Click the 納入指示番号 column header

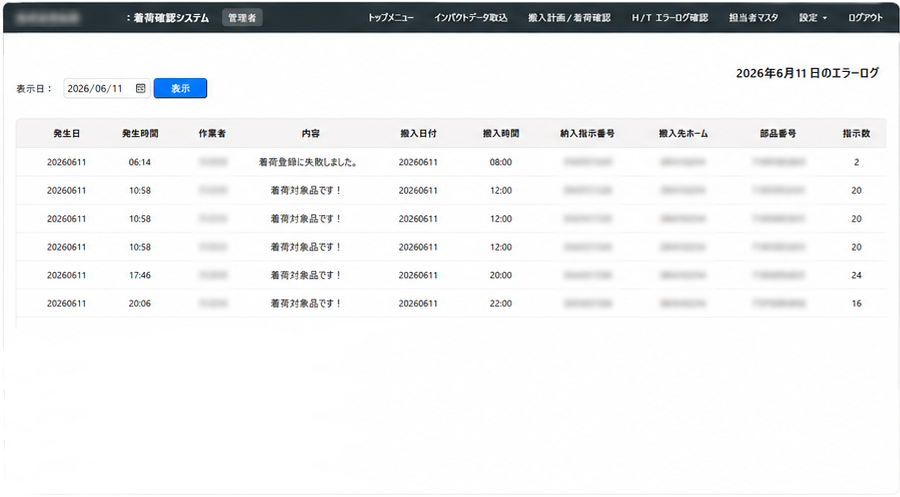pyautogui.click(x=588, y=133)
